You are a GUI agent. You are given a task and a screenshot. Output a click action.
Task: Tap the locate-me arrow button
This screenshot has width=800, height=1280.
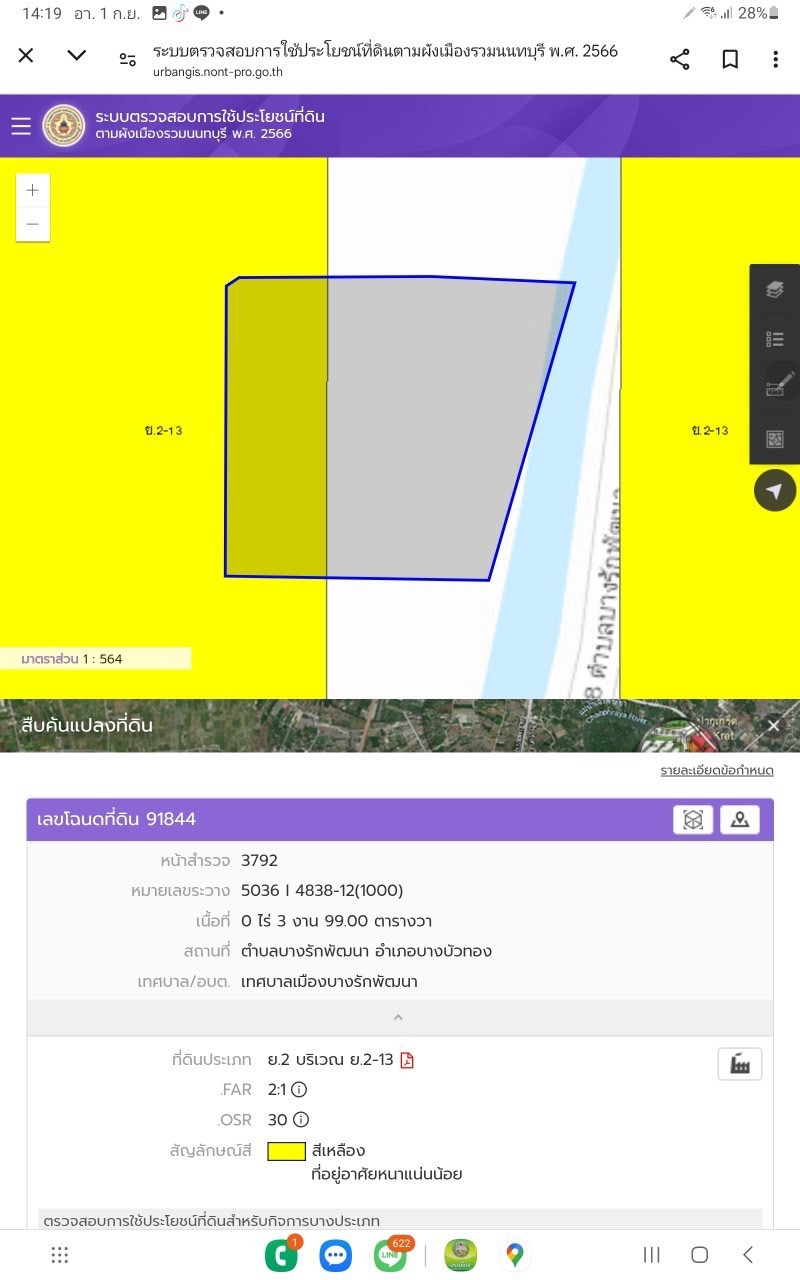pos(775,491)
